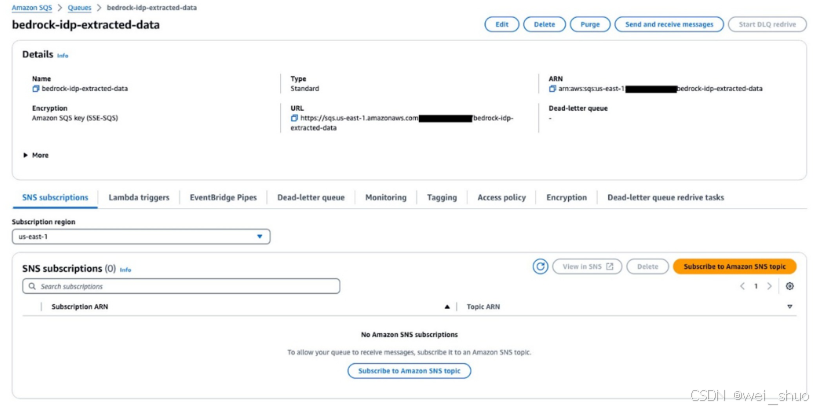This screenshot has height=411, width=821.
Task: Select the Standard type value
Action: pyautogui.click(x=305, y=89)
